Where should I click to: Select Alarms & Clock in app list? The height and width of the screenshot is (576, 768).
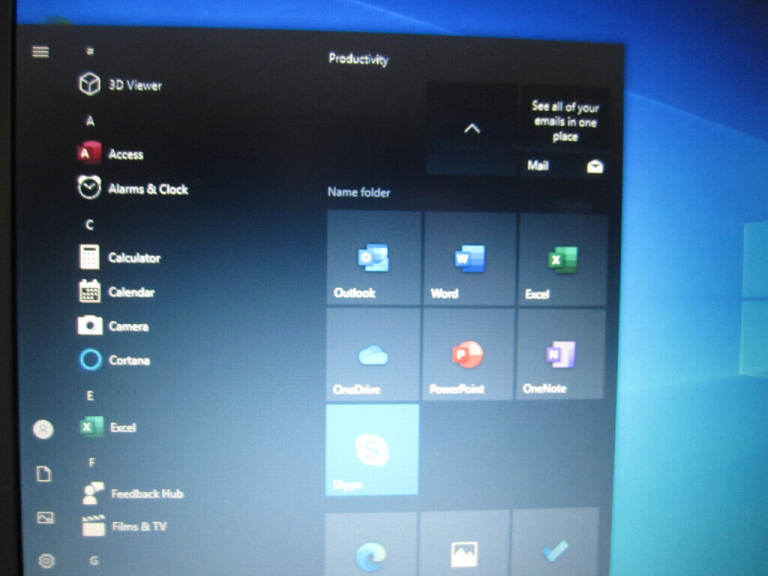click(x=146, y=188)
